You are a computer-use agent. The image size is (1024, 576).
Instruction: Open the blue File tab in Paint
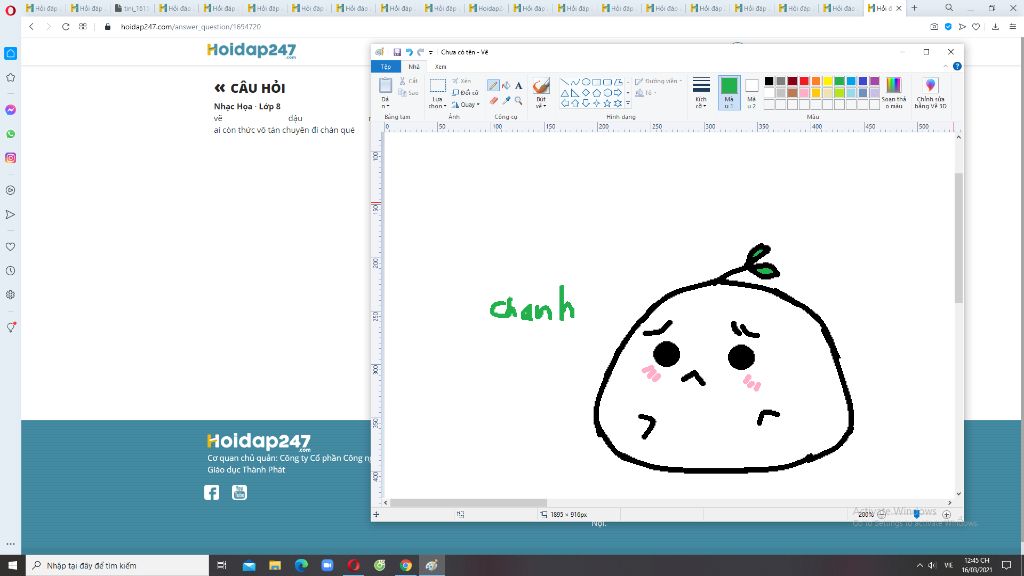coord(386,67)
